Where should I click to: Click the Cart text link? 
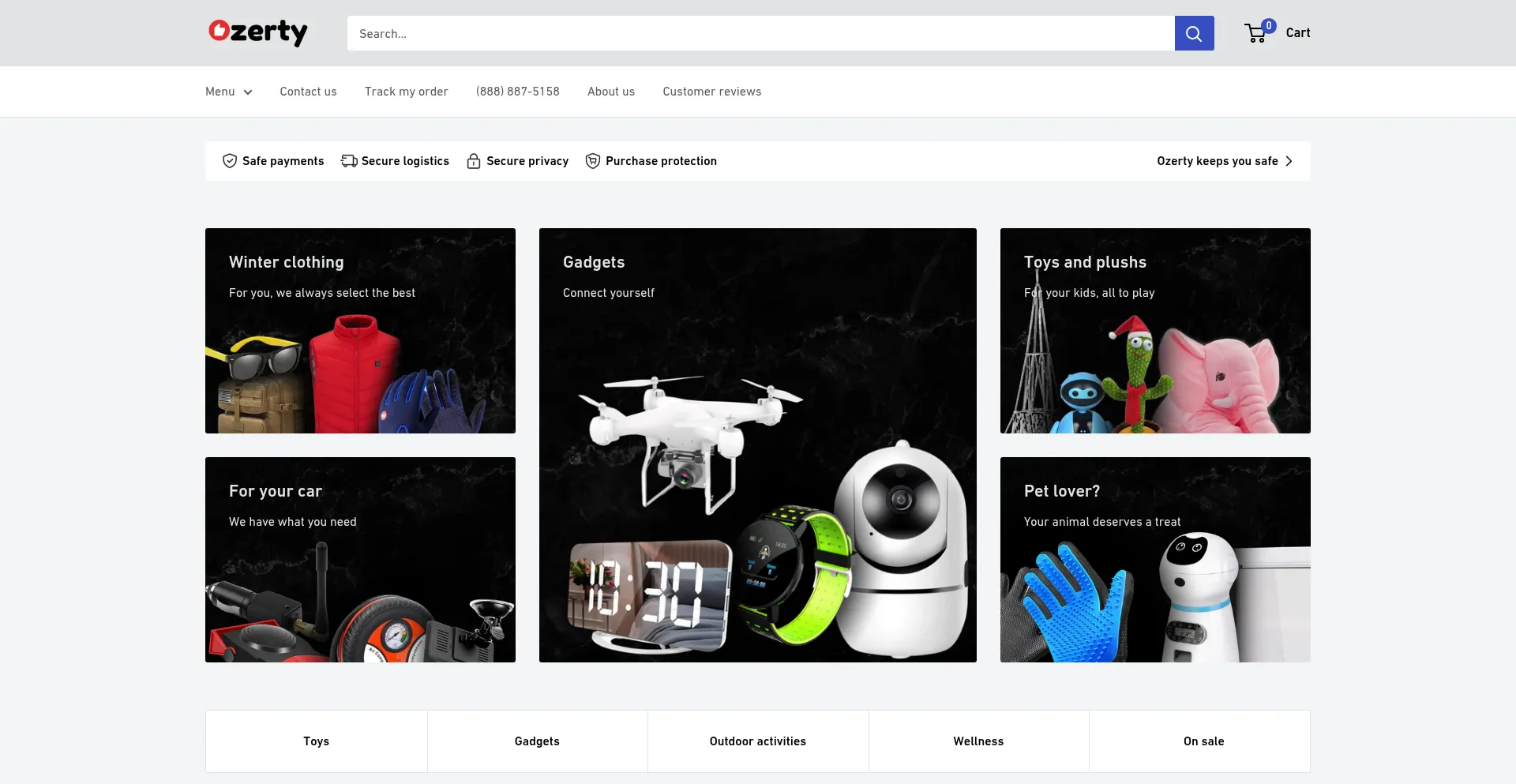tap(1298, 32)
